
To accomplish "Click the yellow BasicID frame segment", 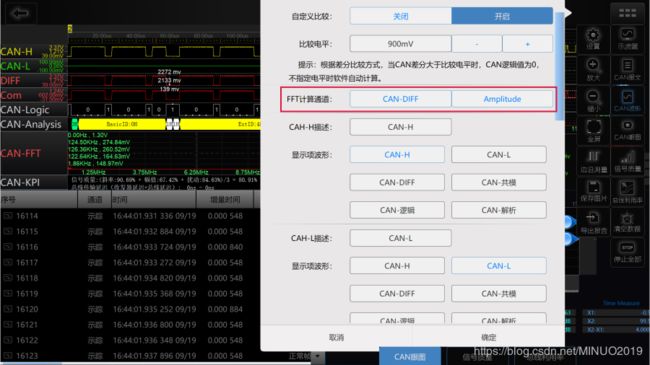I will 122,124.
